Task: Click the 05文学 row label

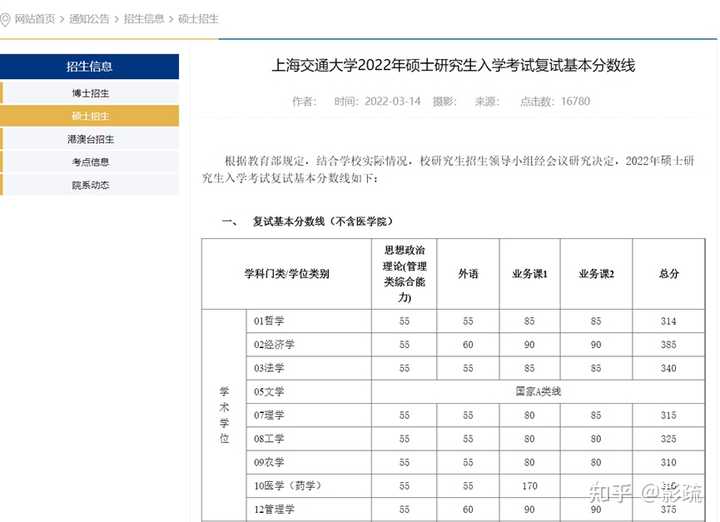Action: [x=269, y=392]
